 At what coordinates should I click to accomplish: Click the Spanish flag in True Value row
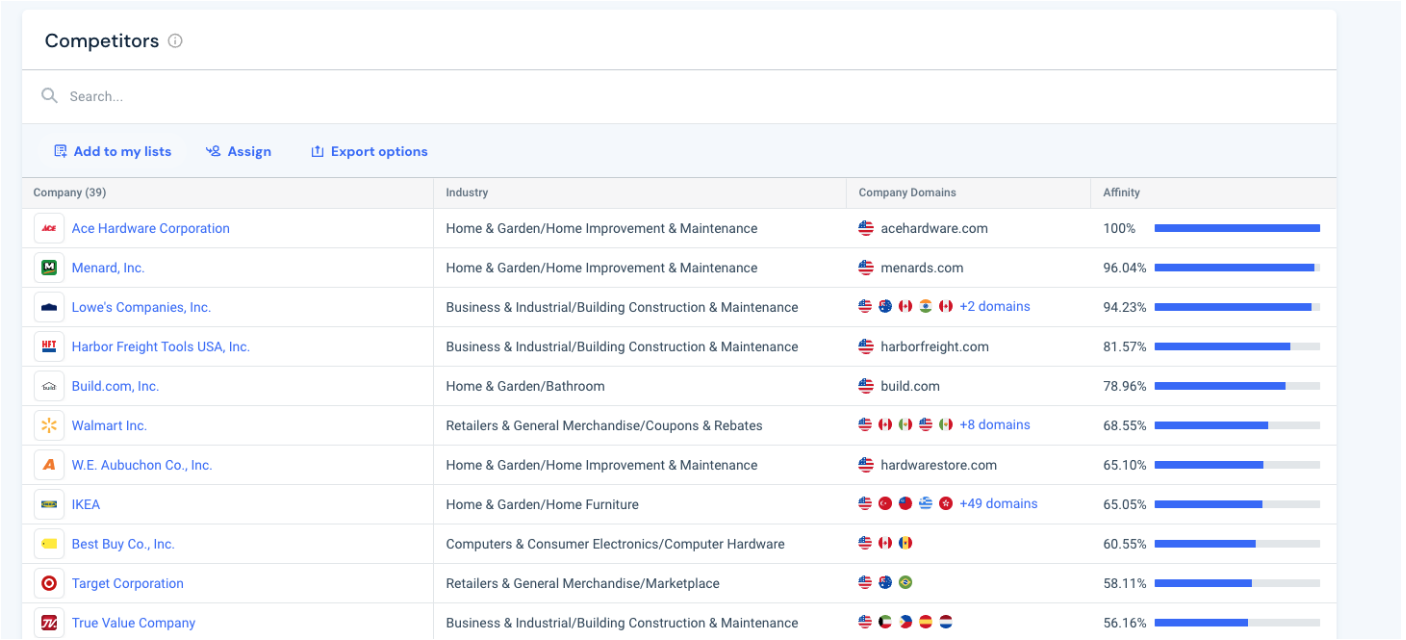point(926,622)
